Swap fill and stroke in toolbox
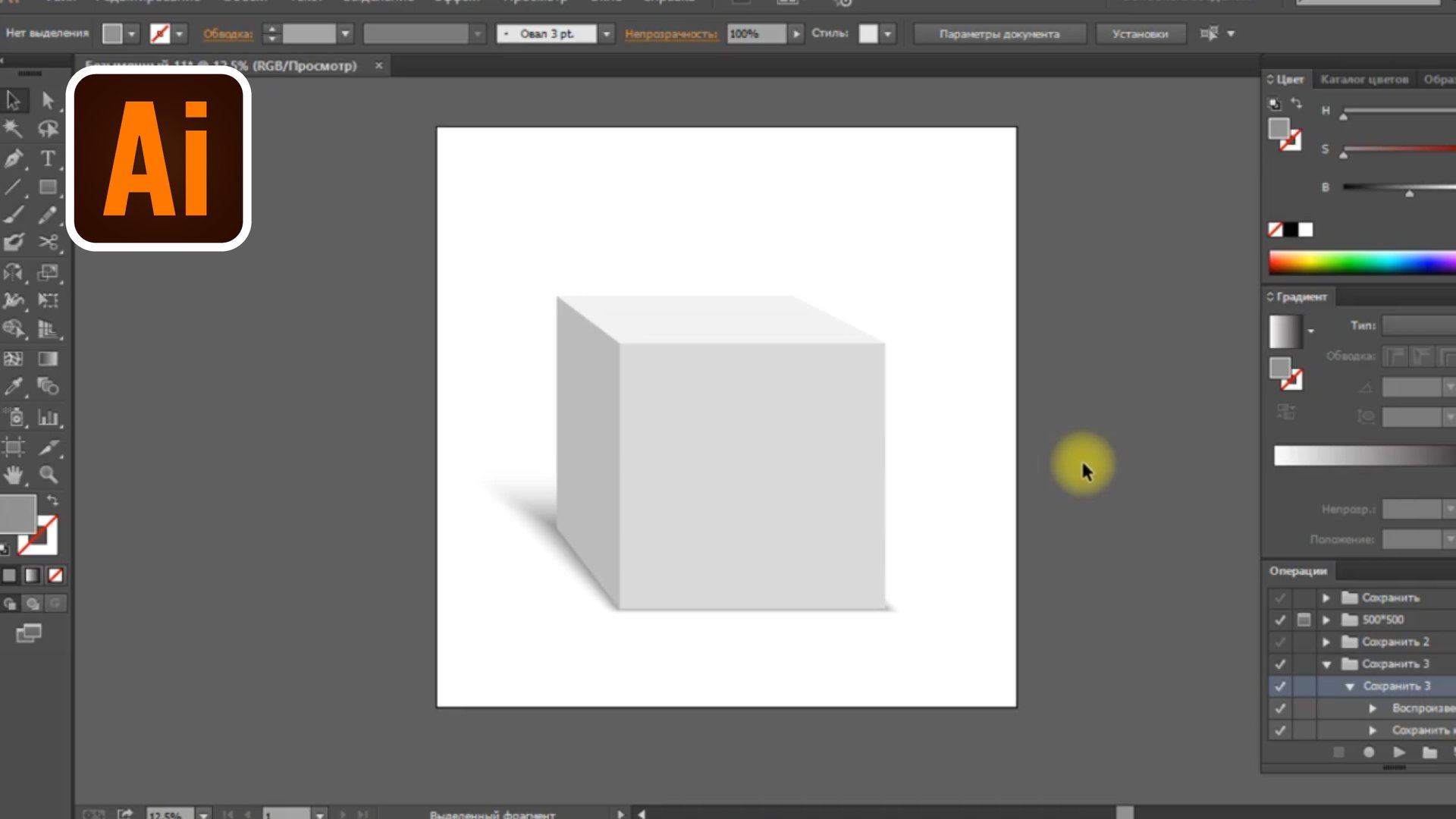 tap(52, 500)
